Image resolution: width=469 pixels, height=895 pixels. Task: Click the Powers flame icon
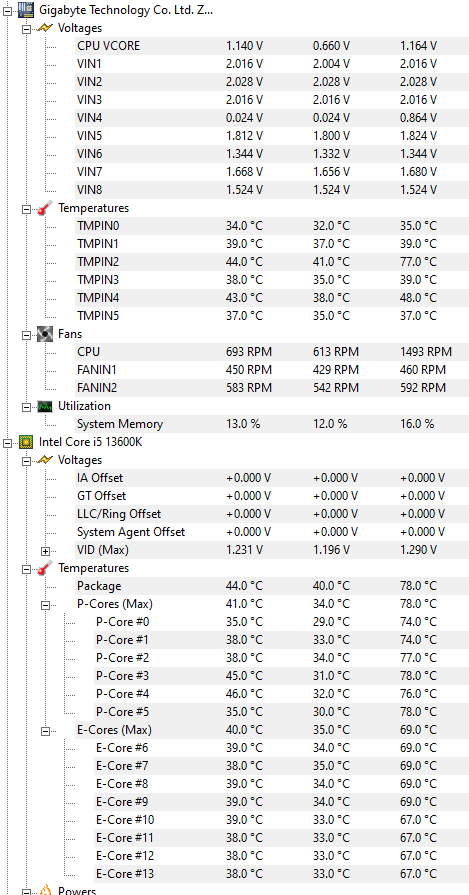[x=45, y=890]
